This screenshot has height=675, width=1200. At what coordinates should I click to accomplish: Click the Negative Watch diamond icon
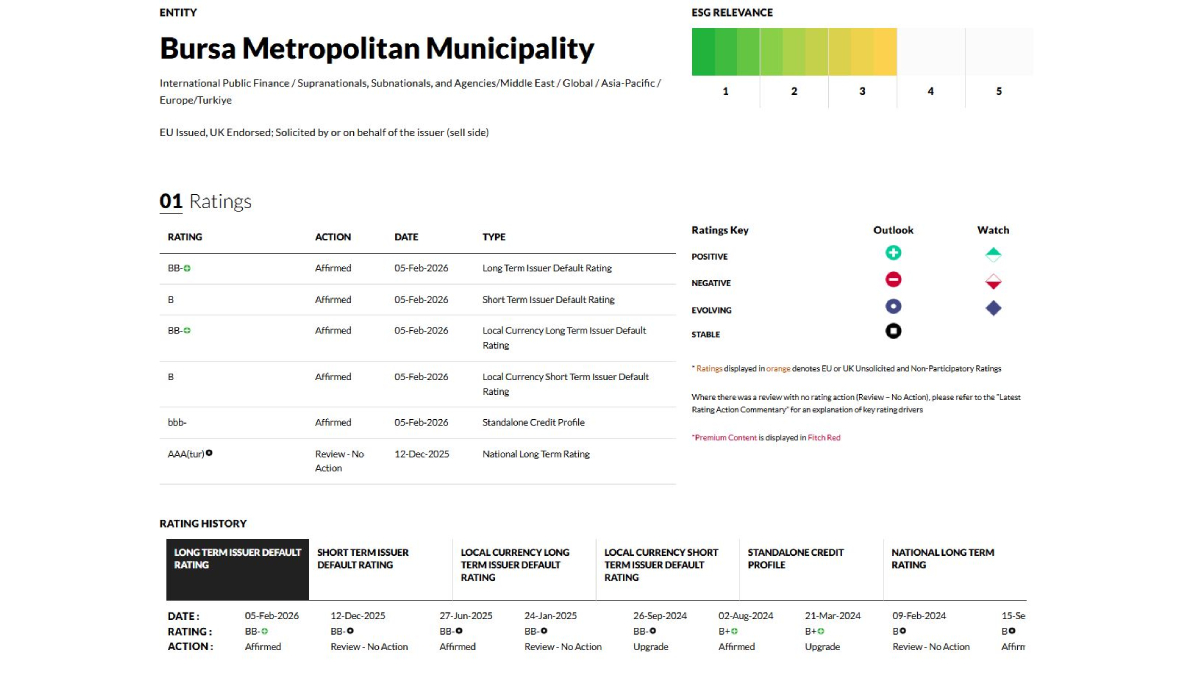pyautogui.click(x=993, y=282)
